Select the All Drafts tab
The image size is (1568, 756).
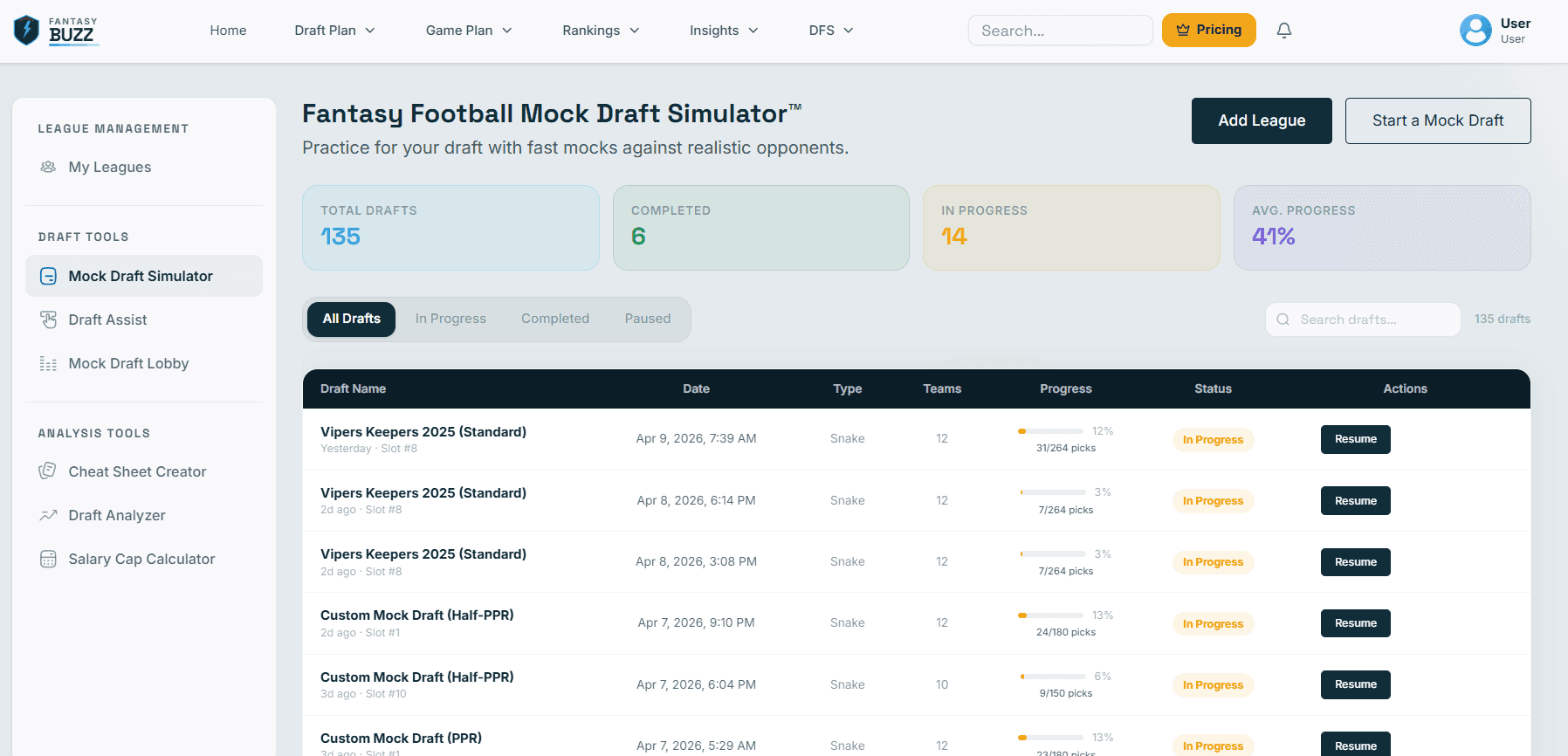tap(351, 319)
